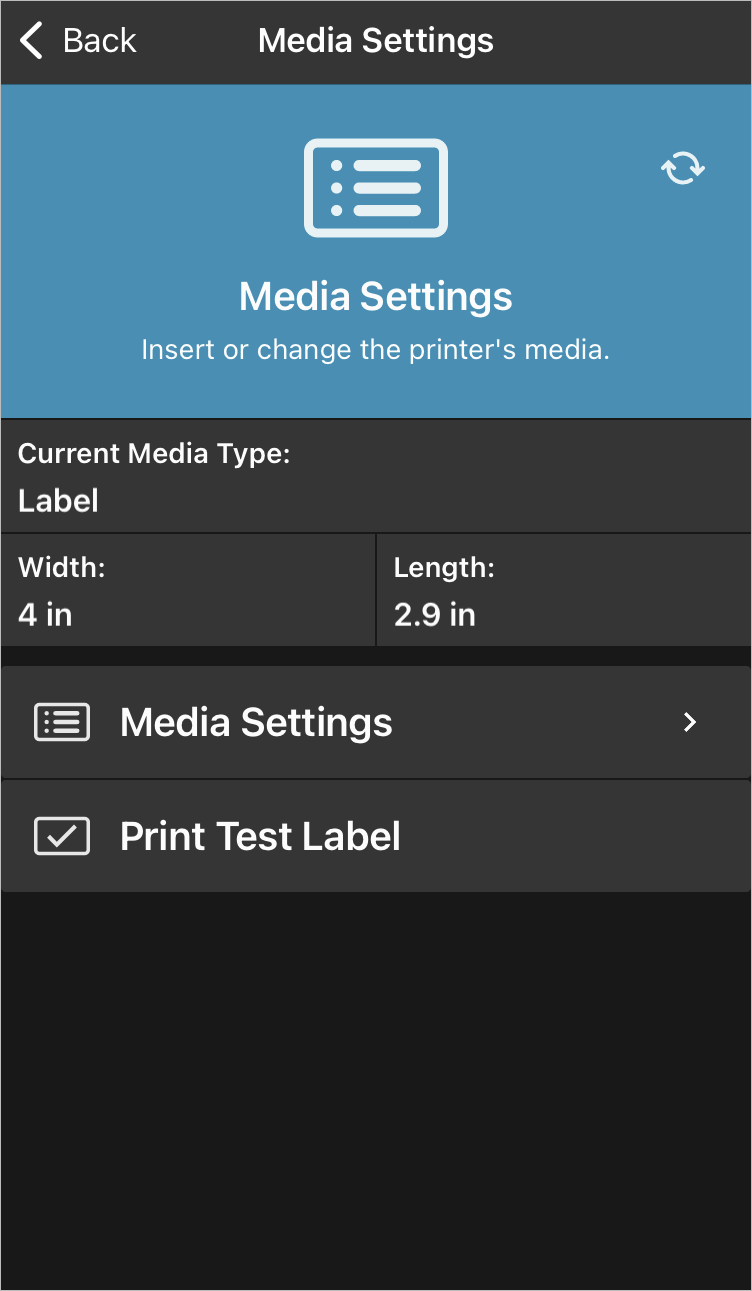752x1291 pixels.
Task: Tap the checkmark icon beside Print Test Label
Action: 62,836
